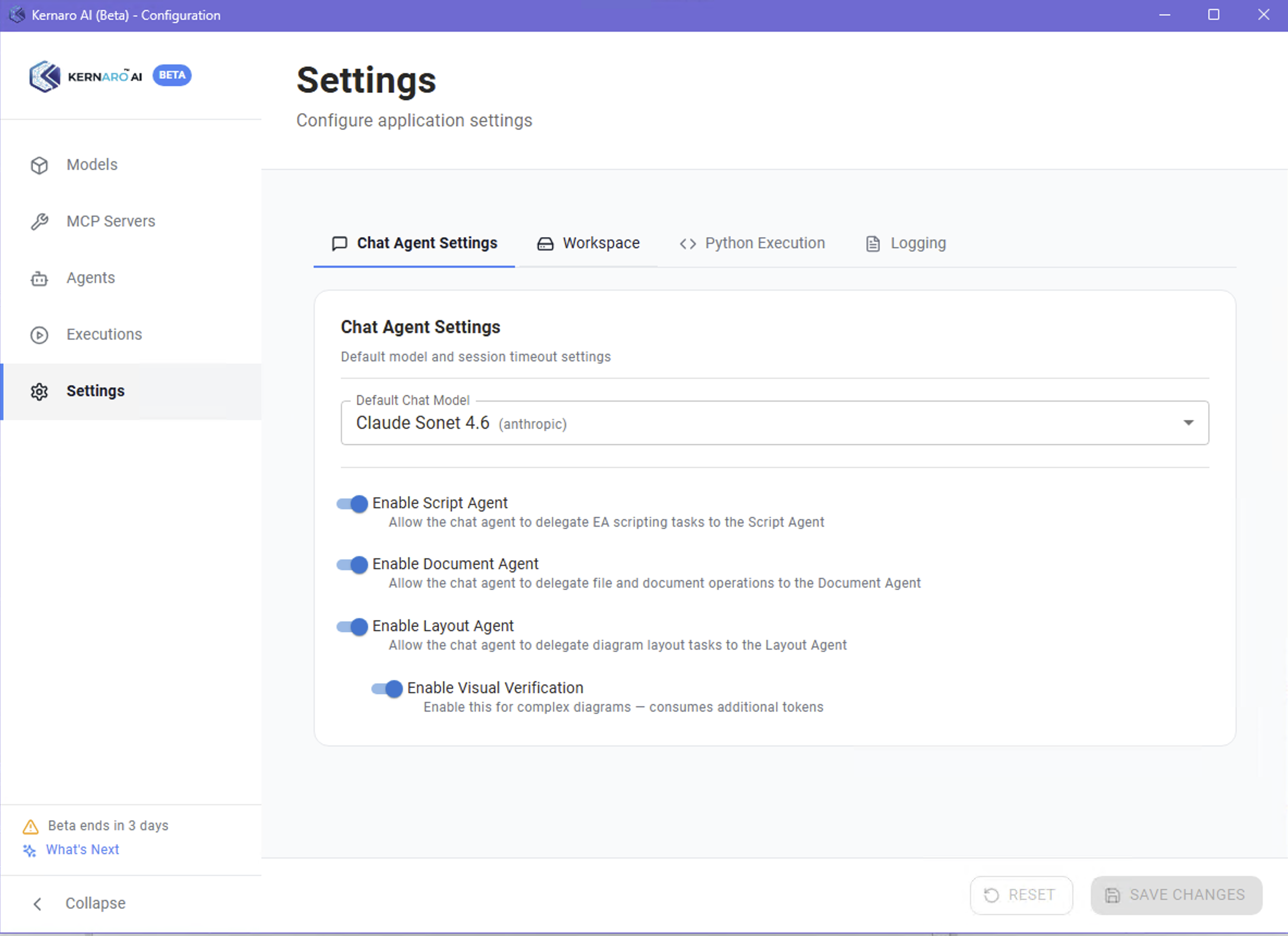Image resolution: width=1288 pixels, height=936 pixels.
Task: Switch to the Logging tab
Action: click(905, 243)
